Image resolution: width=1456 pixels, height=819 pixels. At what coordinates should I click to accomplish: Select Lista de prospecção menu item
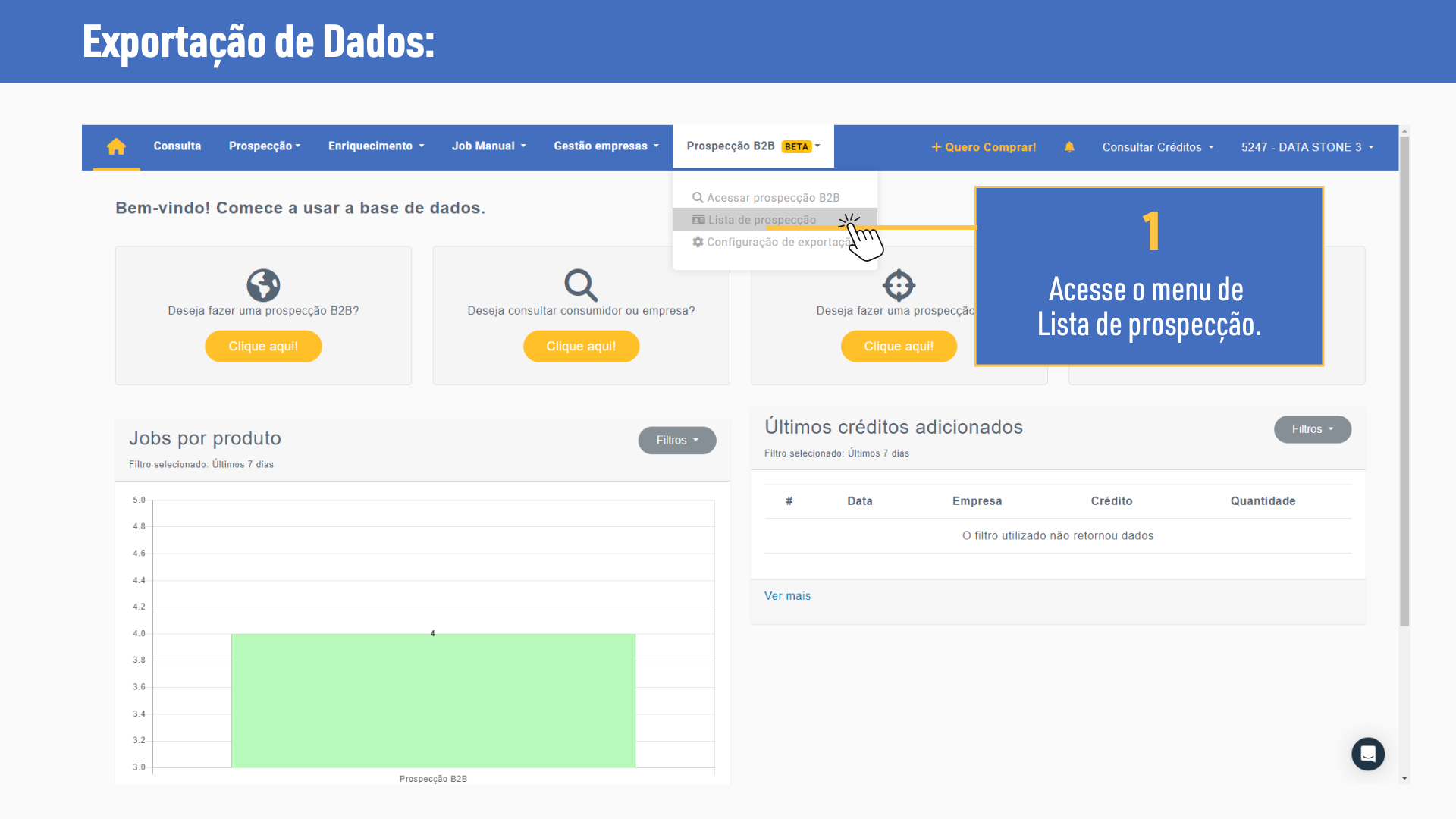761,220
